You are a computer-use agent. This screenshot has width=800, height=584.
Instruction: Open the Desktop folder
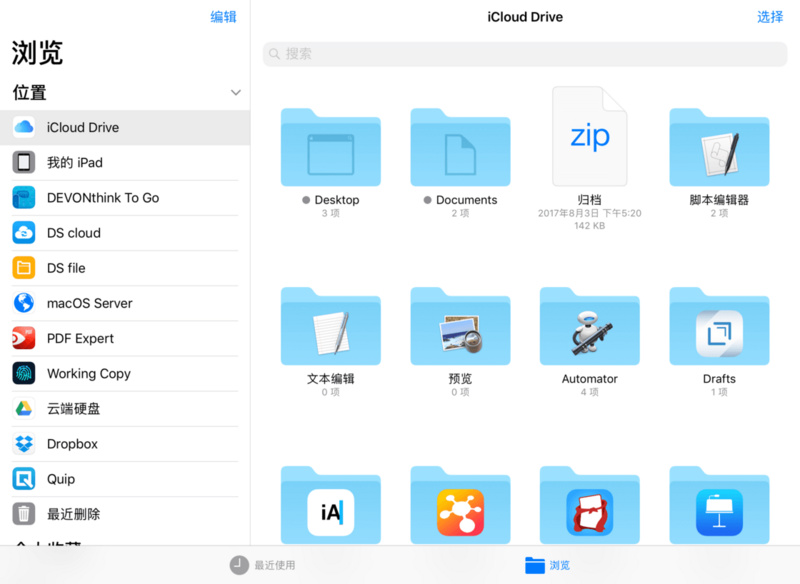point(331,148)
